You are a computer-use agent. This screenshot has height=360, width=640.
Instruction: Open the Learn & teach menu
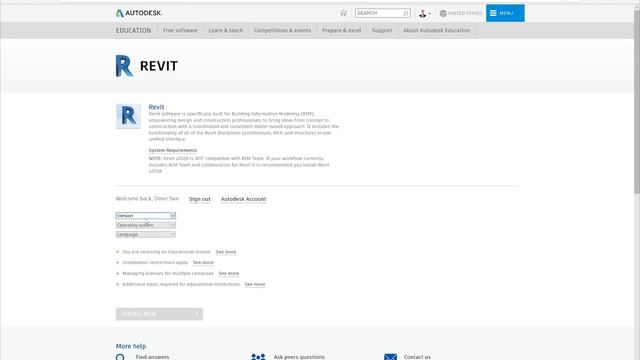[x=226, y=30]
